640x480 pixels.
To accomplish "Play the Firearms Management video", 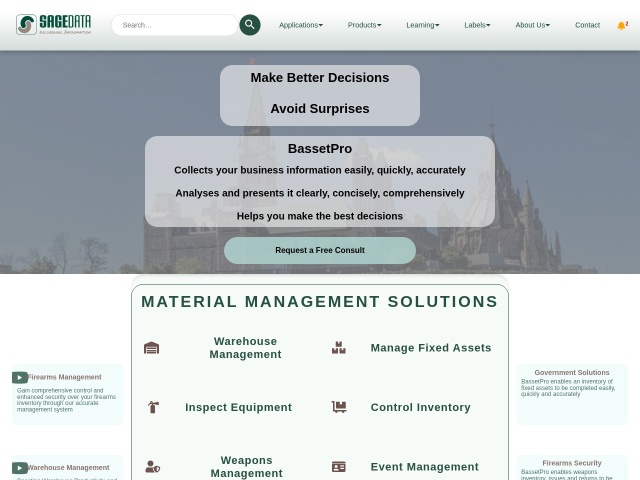I will (x=20, y=378).
